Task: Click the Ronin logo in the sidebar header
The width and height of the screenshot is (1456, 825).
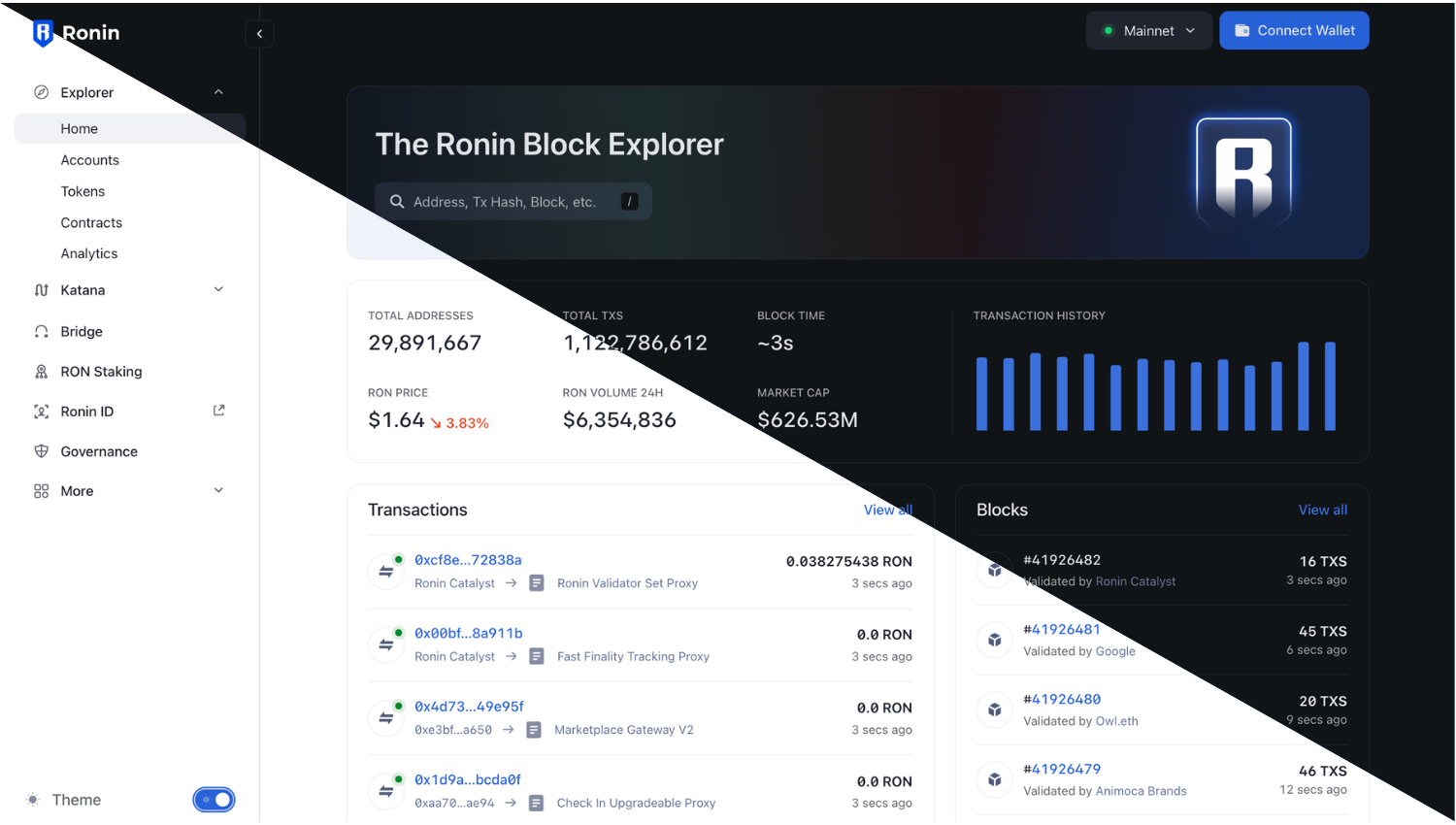Action: click(76, 33)
